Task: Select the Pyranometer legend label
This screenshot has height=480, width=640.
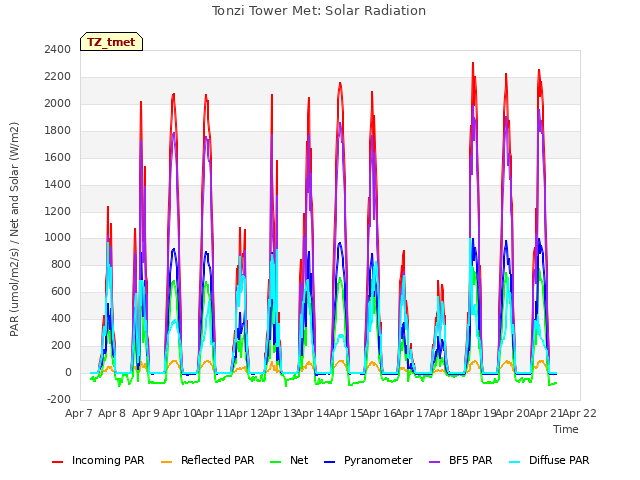Action: [x=378, y=460]
